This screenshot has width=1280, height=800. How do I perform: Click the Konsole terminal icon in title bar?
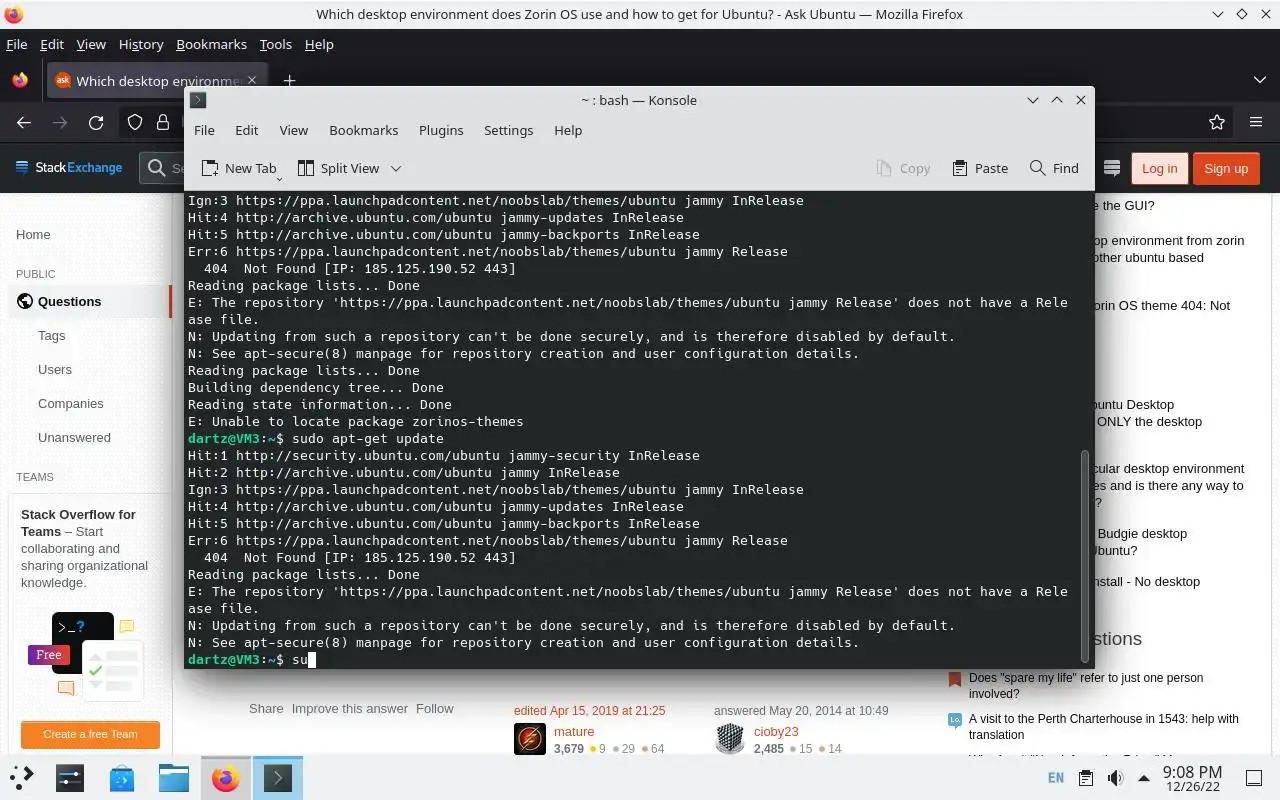click(198, 100)
